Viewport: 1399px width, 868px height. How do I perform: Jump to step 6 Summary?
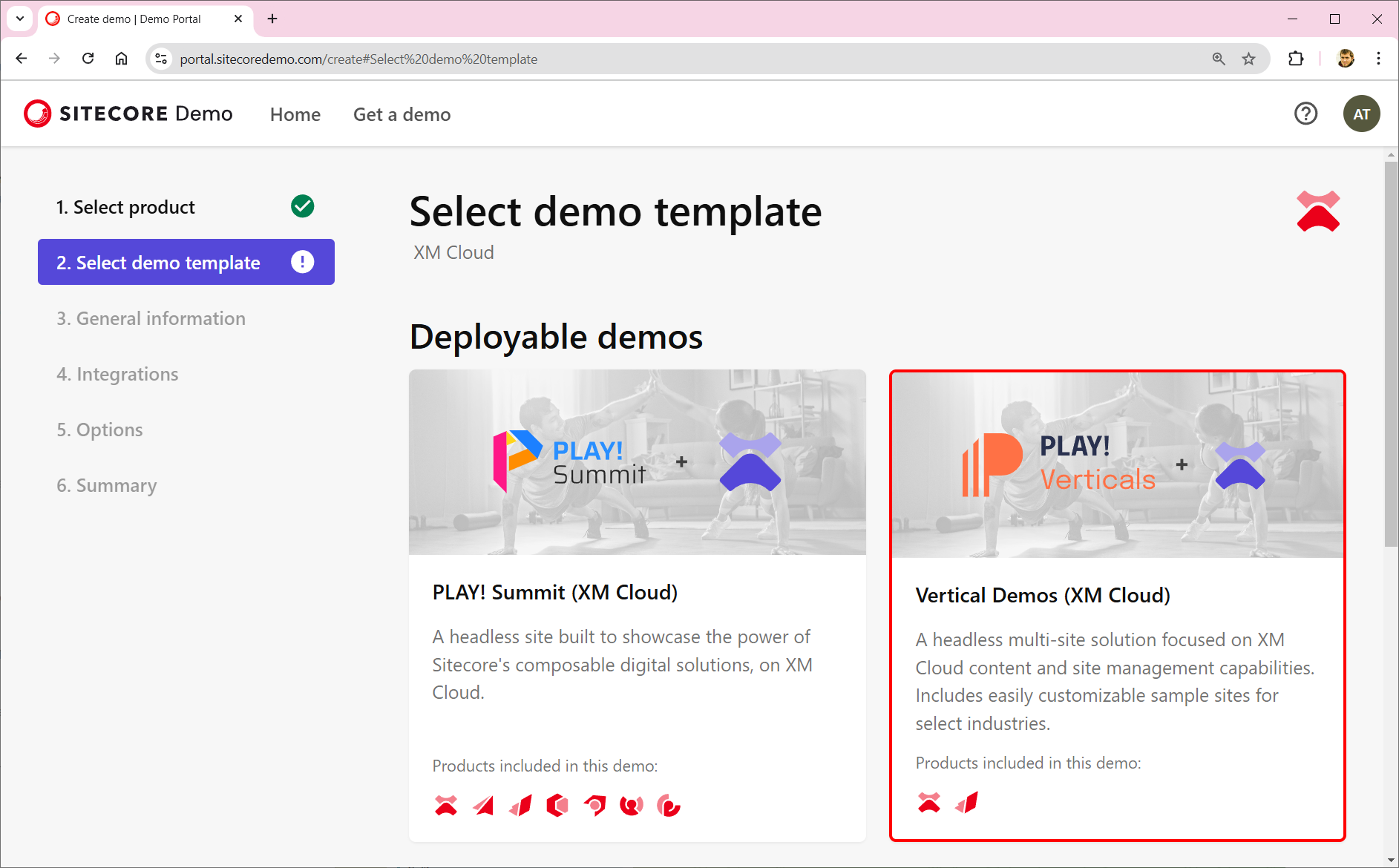pyautogui.click(x=106, y=485)
